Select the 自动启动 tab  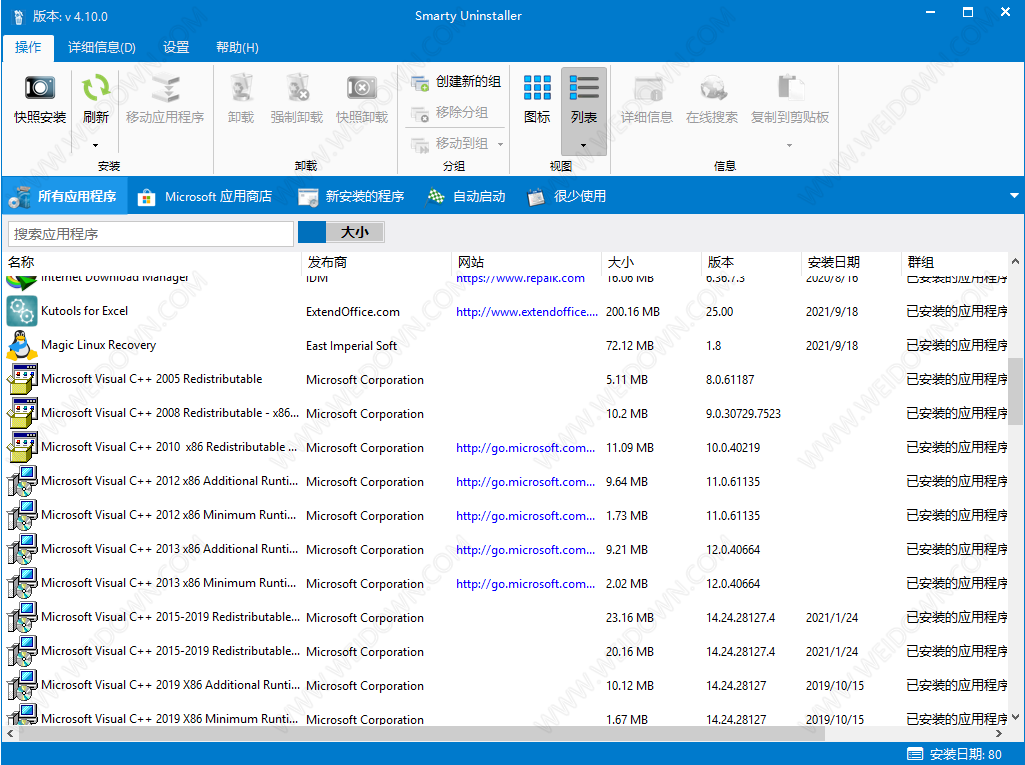point(466,196)
